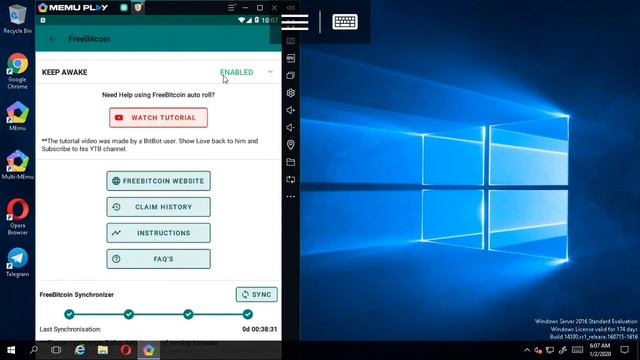Open File Explorer from the taskbar
Viewport: 640px width, 360px height.
[103, 350]
